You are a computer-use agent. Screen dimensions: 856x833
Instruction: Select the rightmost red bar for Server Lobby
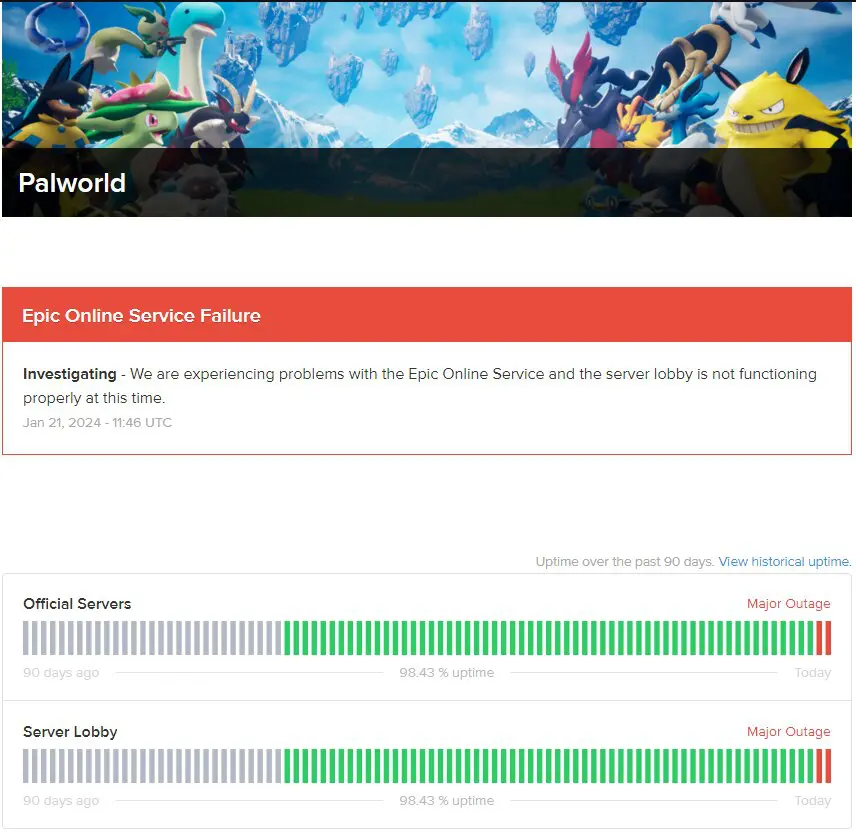[x=828, y=766]
